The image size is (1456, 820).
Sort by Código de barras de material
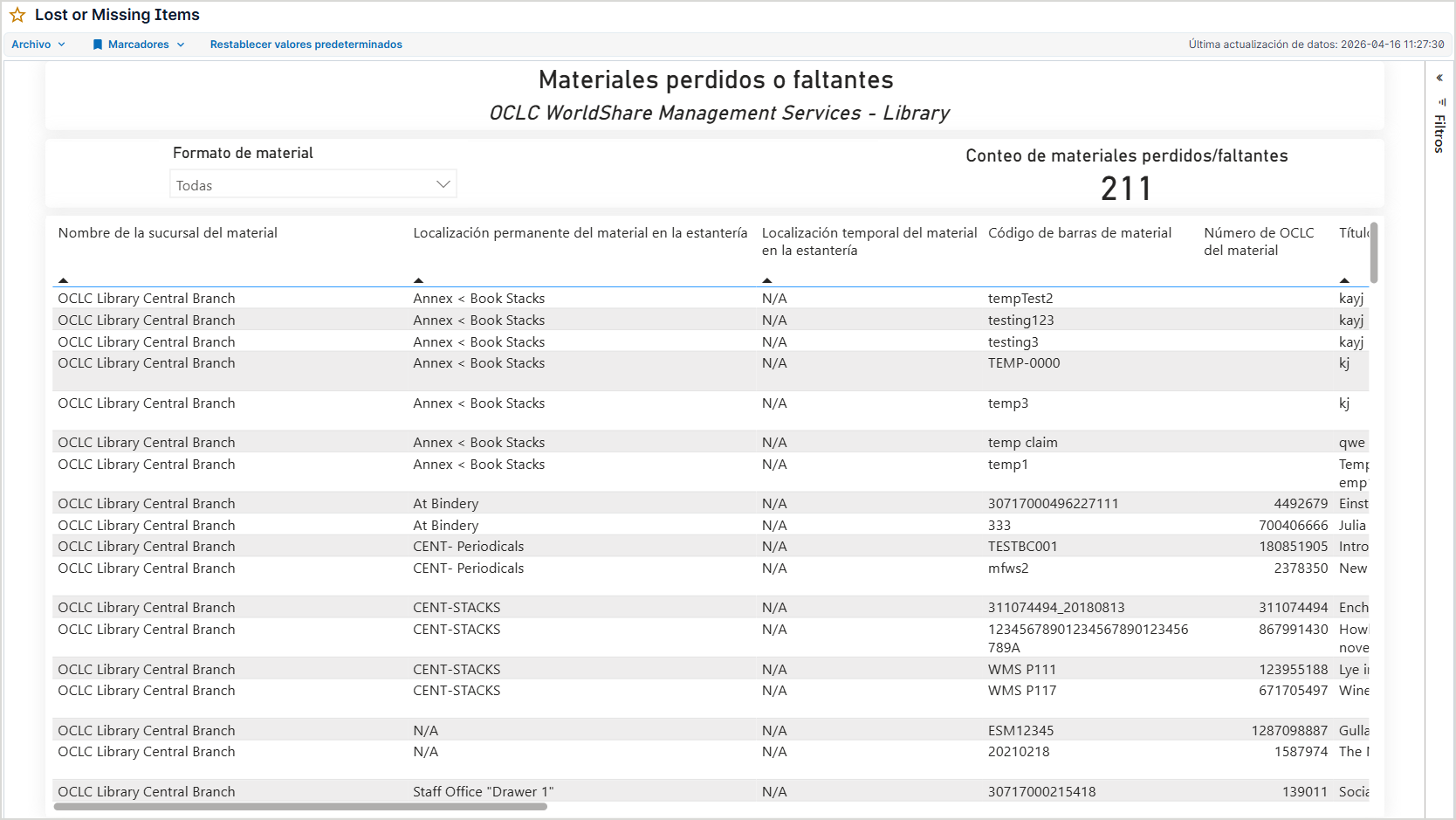click(1080, 233)
